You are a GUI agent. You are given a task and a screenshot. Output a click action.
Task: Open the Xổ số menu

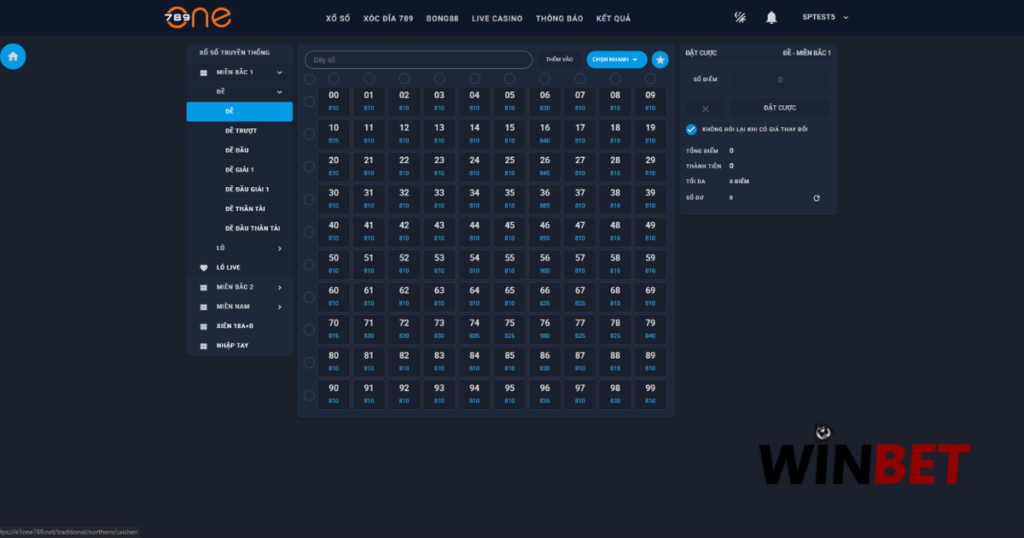click(x=338, y=18)
